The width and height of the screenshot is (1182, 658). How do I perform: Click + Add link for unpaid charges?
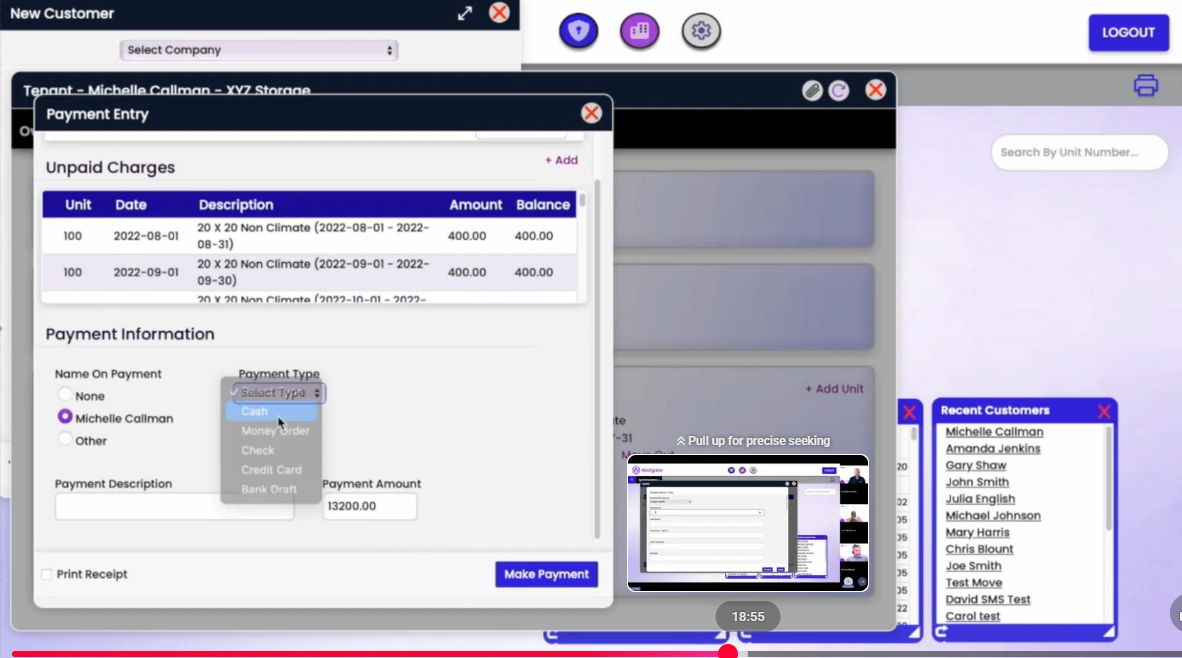click(x=562, y=161)
